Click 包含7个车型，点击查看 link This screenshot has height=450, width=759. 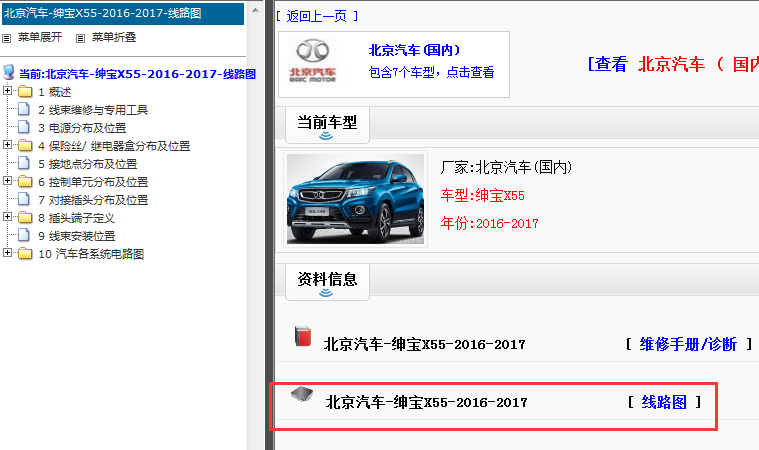431,73
